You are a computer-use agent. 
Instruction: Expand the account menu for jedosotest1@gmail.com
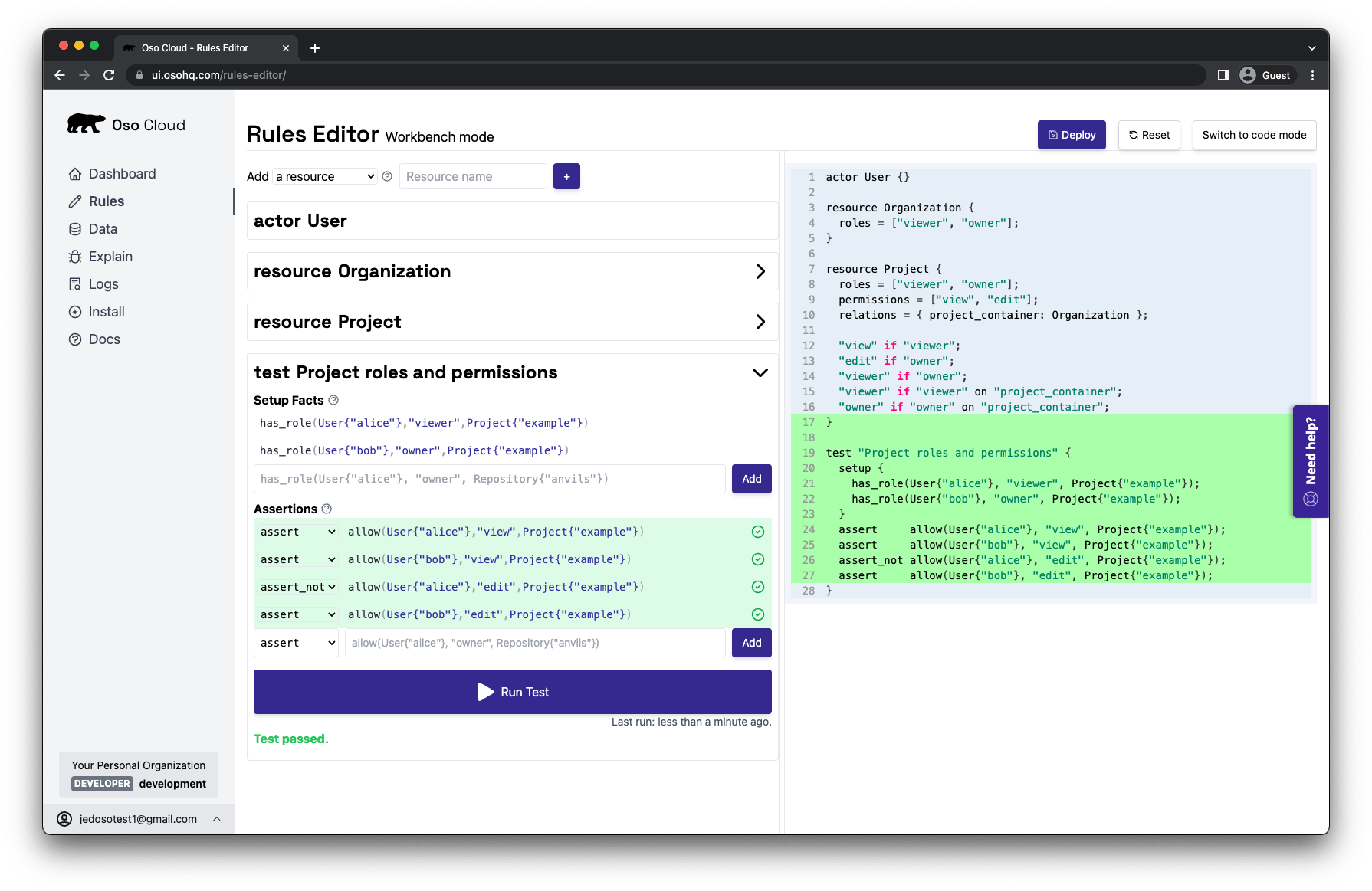pos(139,819)
